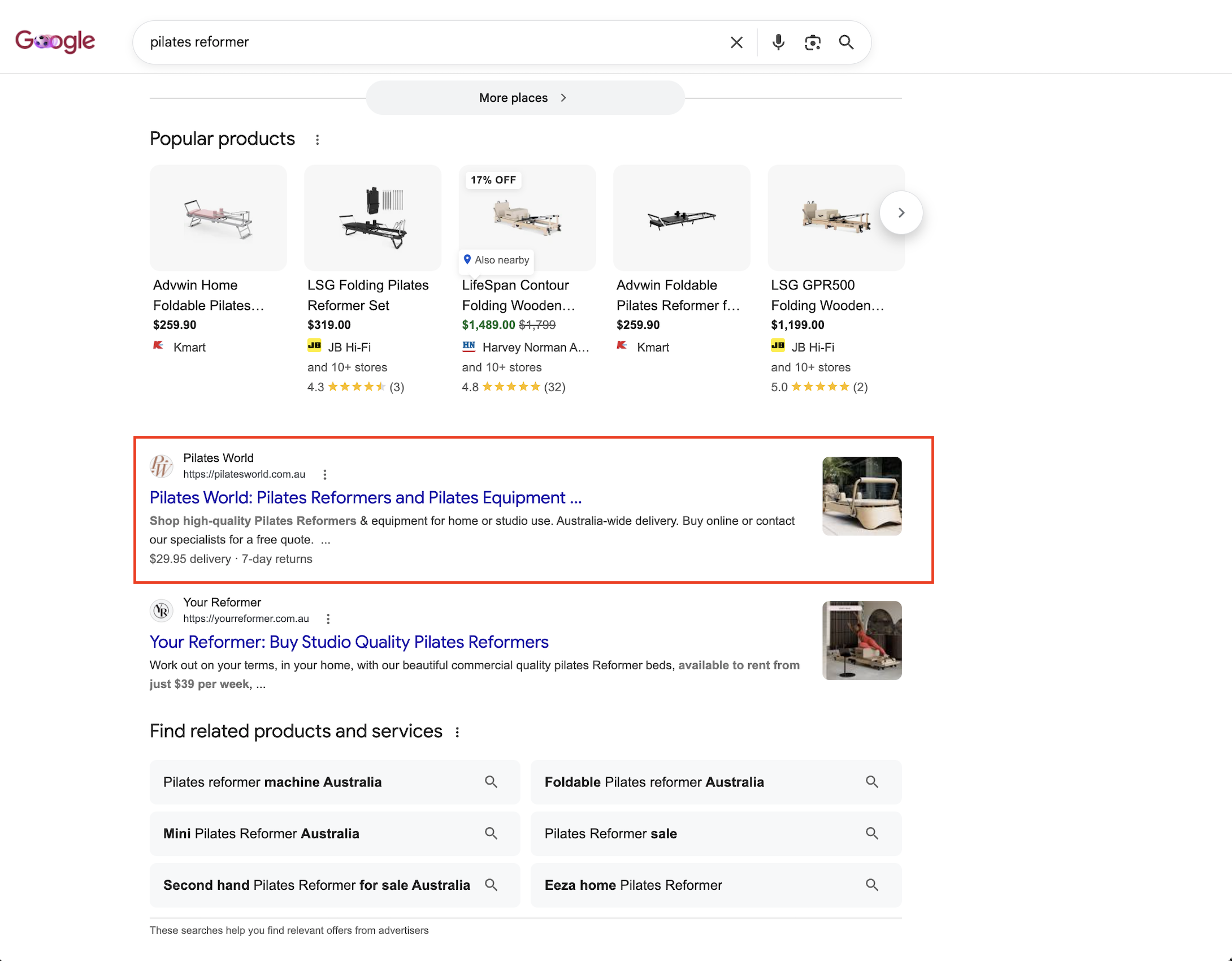The image size is (1232, 961).
Task: Click the These searches help you find relevant offers text
Action: click(x=289, y=930)
